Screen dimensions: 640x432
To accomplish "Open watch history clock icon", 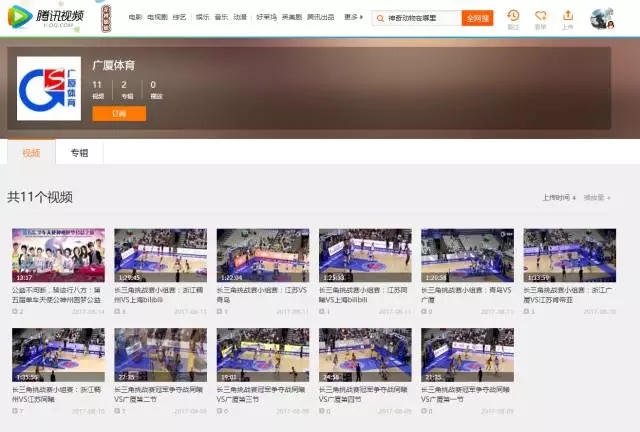I will tap(513, 16).
